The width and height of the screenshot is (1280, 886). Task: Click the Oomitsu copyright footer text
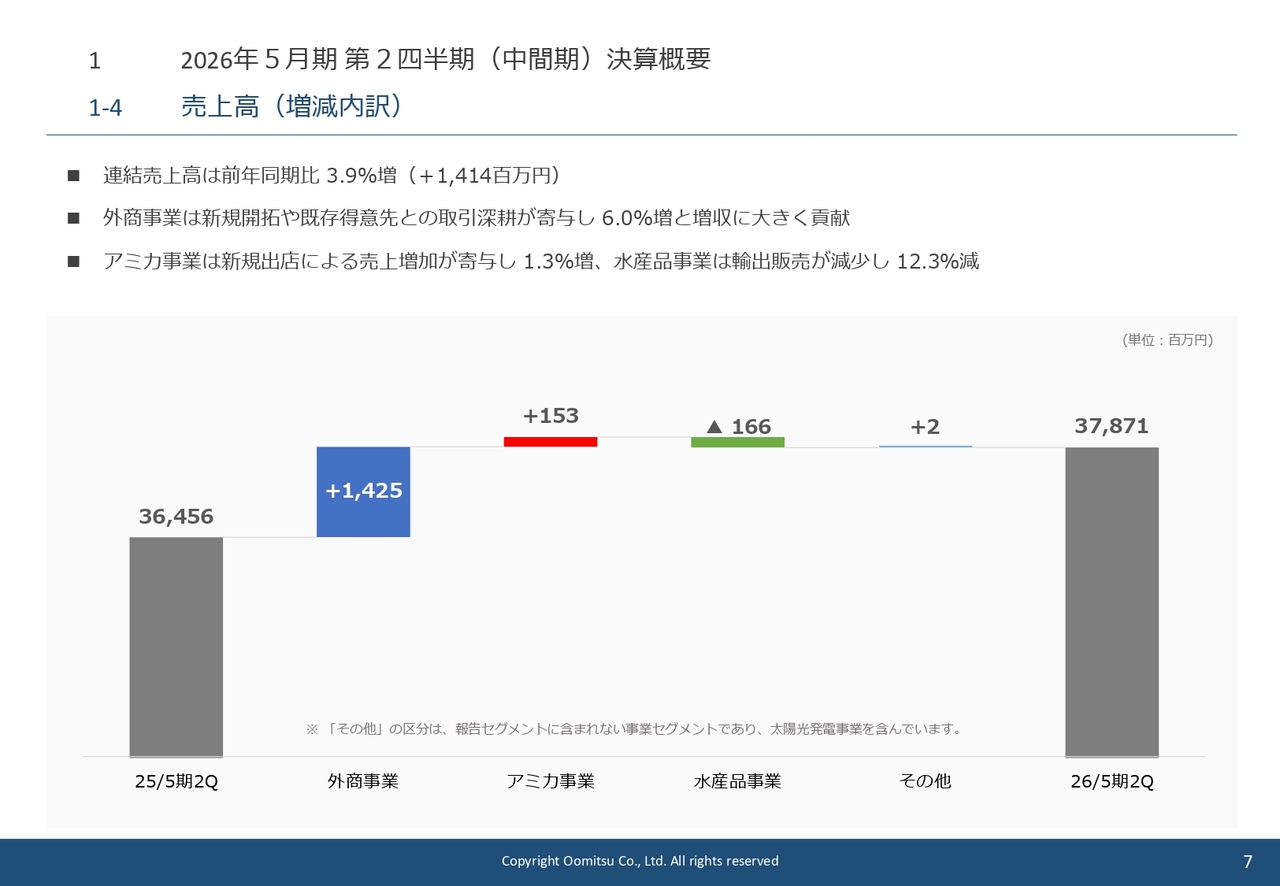pos(640,861)
